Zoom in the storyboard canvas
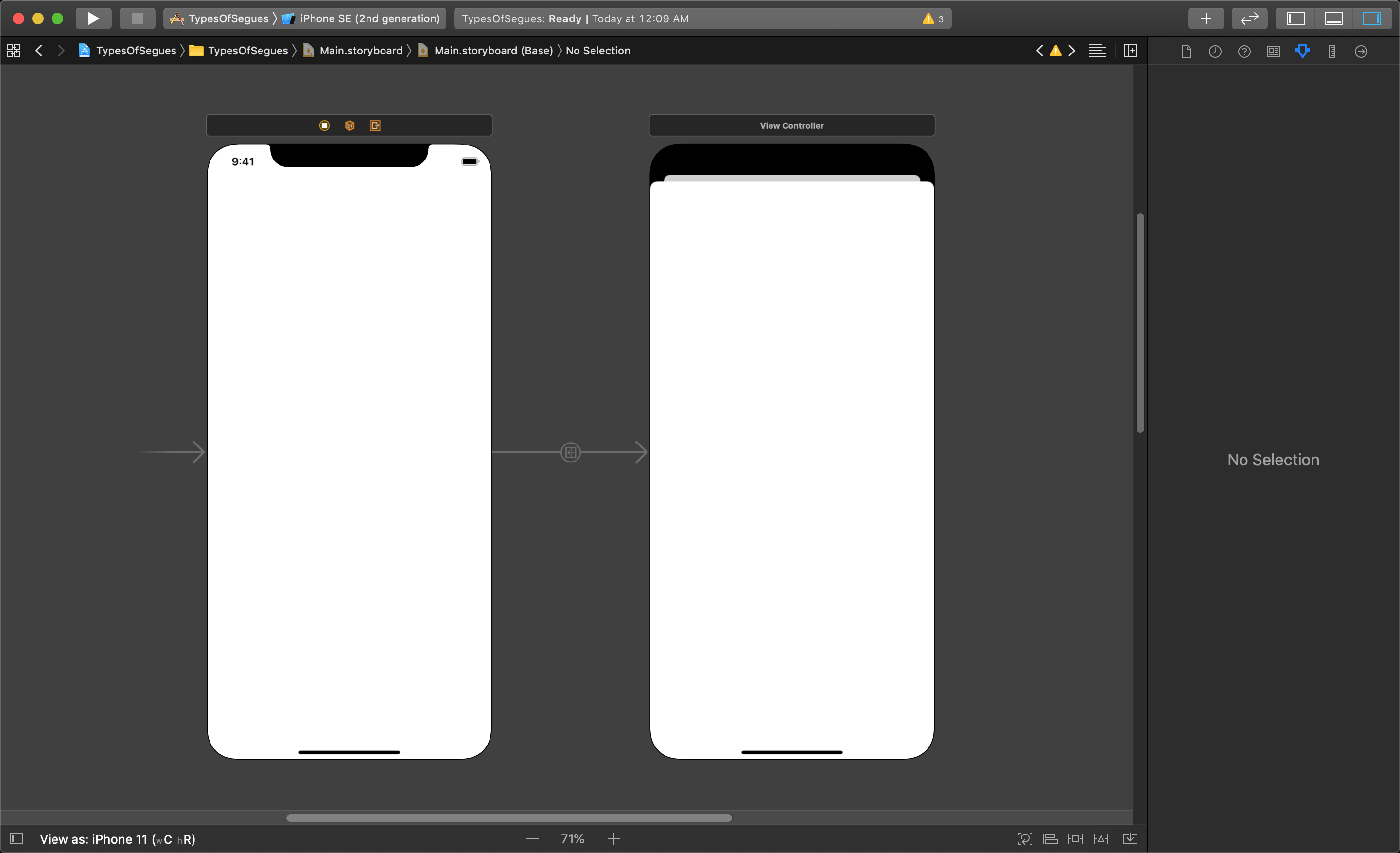 coord(613,839)
